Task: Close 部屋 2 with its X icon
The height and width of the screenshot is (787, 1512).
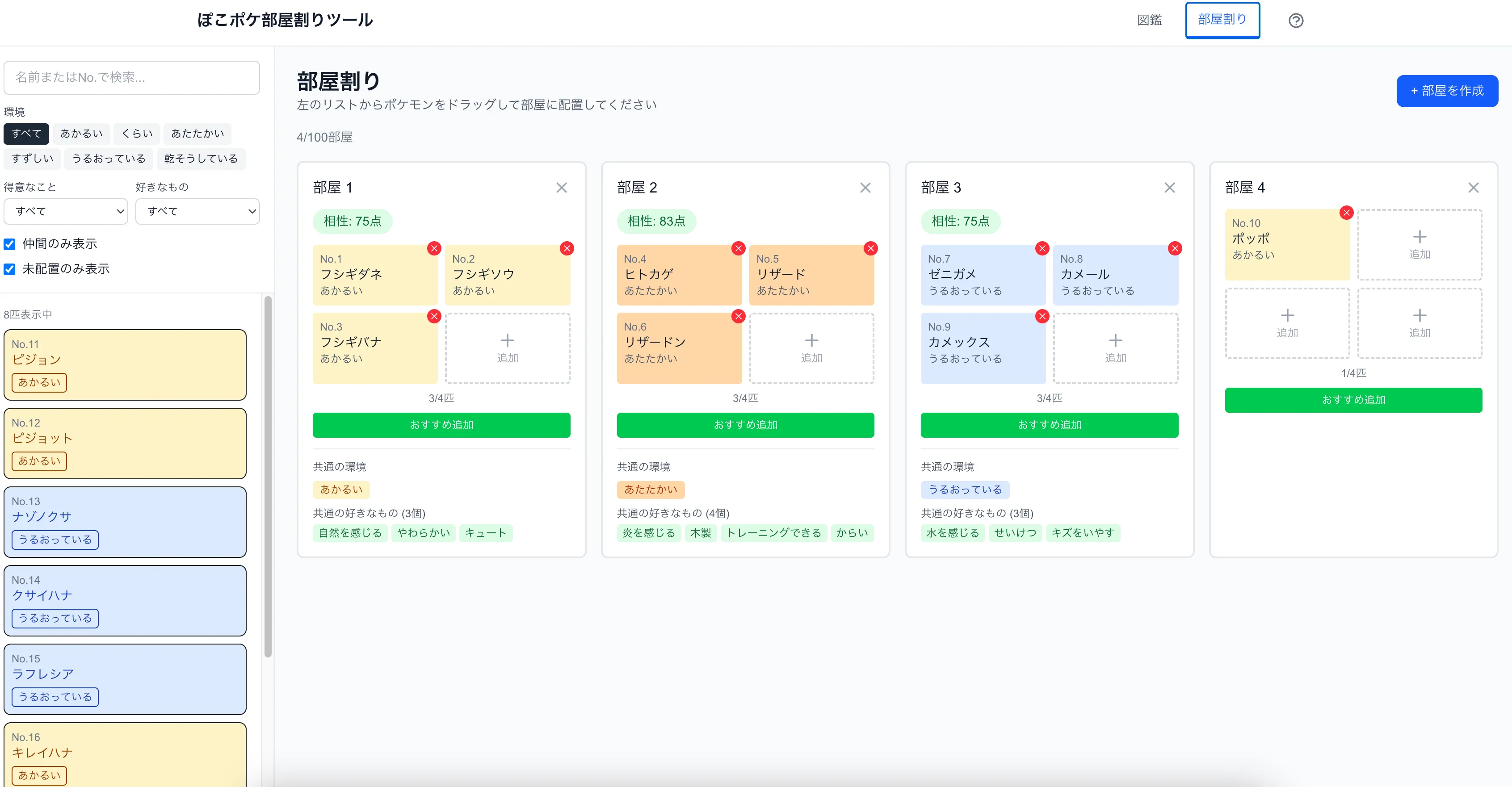Action: click(x=865, y=188)
